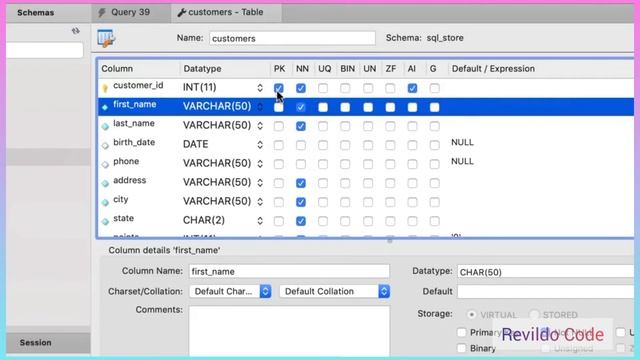The height and width of the screenshot is (360, 640).
Task: Open datatype dropdown for address
Action: pos(260,183)
